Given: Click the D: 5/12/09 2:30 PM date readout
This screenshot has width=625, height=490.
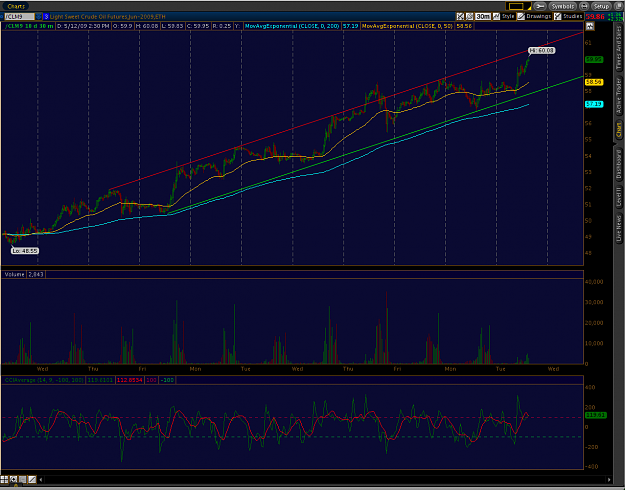Looking at the screenshot, I should (83, 26).
